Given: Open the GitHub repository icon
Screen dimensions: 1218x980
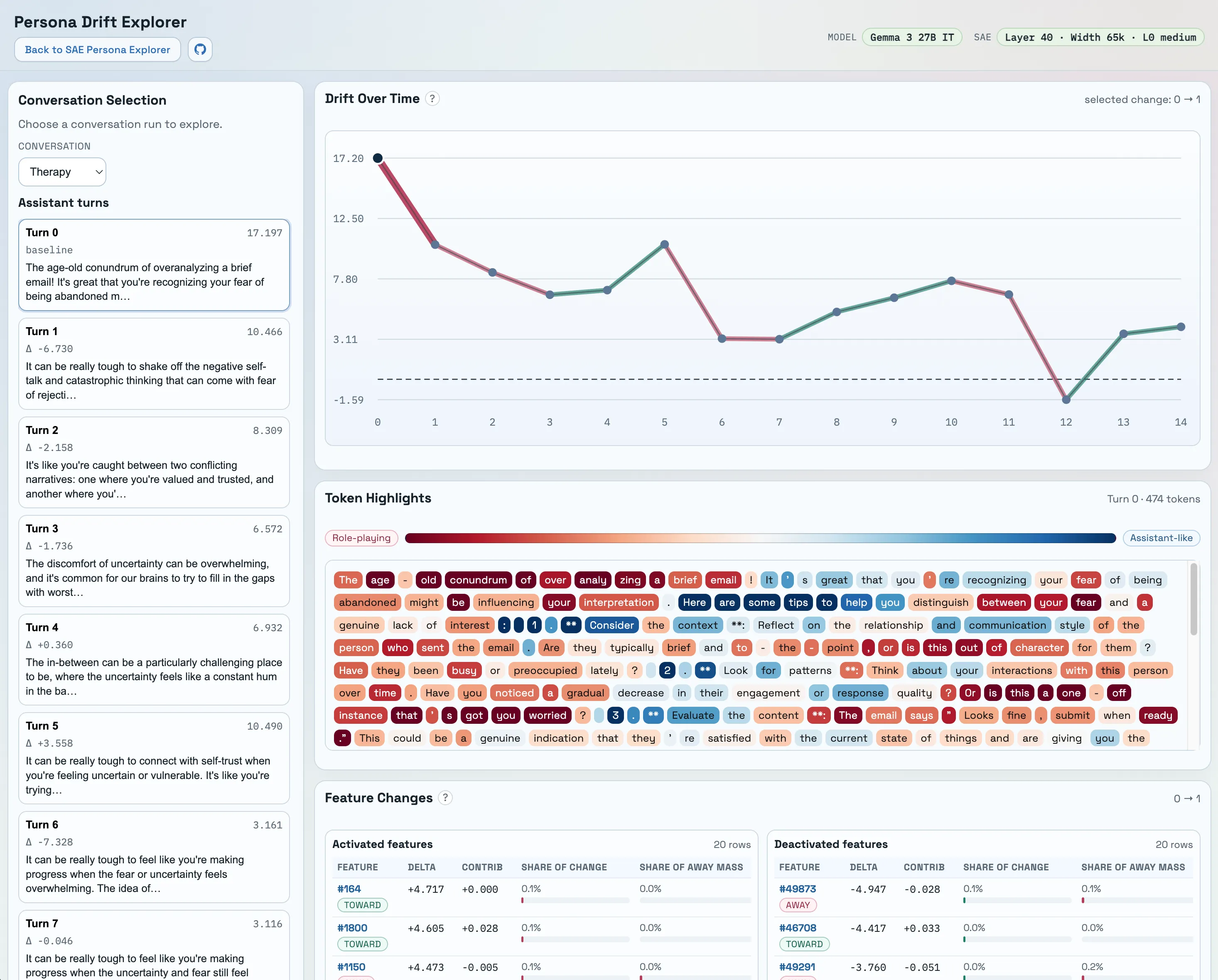Looking at the screenshot, I should click(x=200, y=50).
